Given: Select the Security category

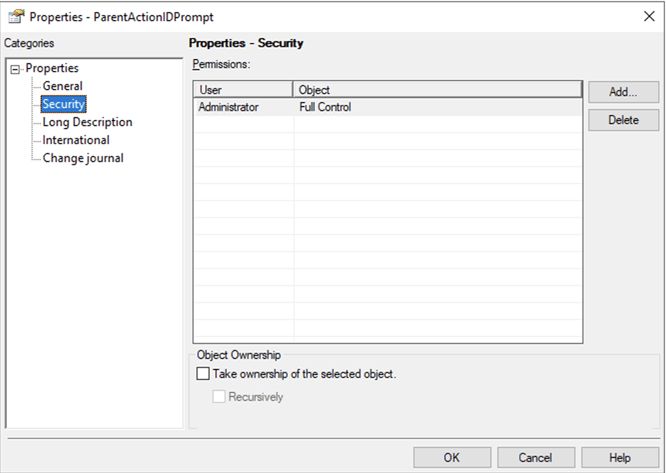Looking at the screenshot, I should point(63,104).
